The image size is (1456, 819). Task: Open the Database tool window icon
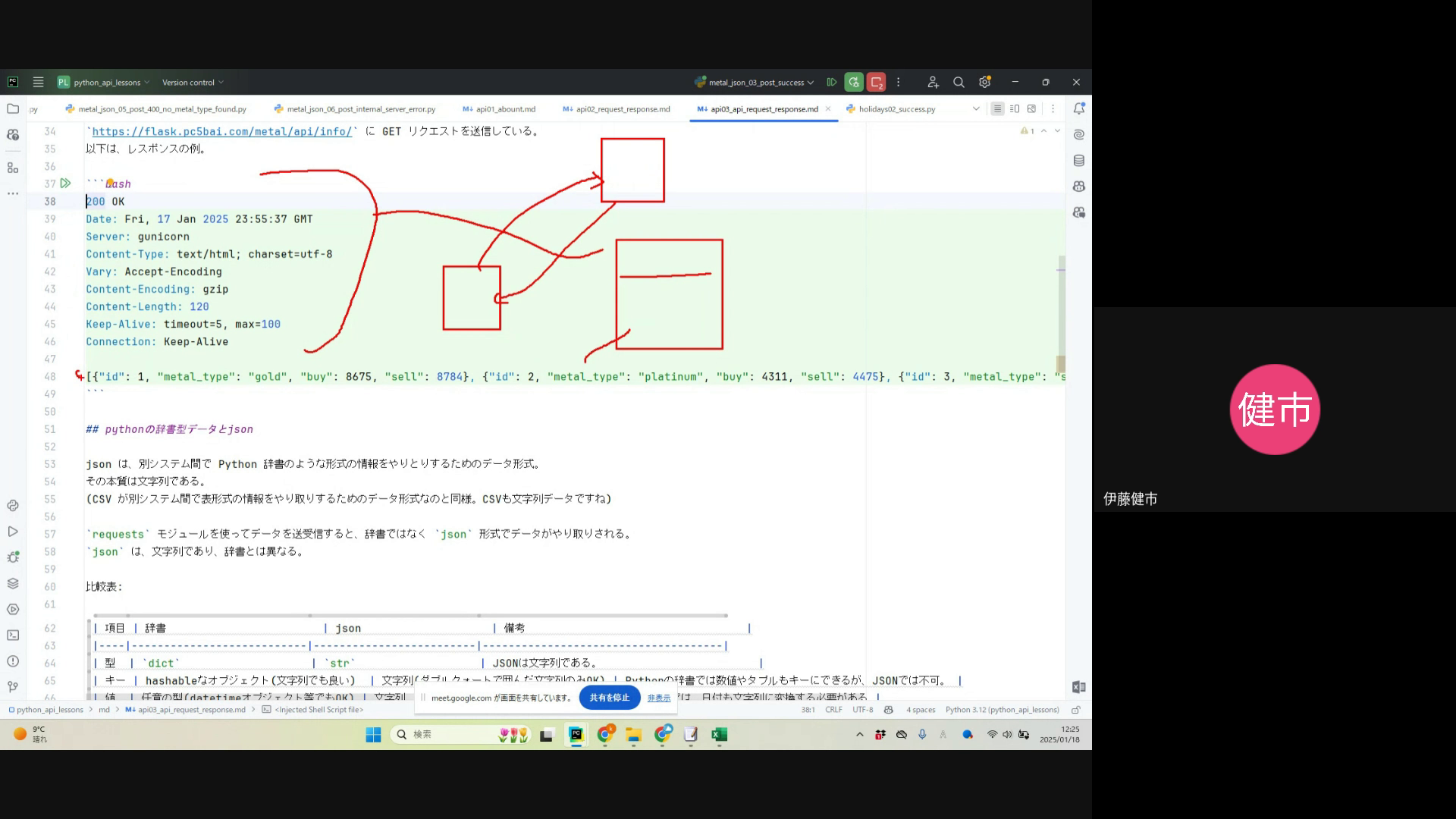click(x=1078, y=161)
